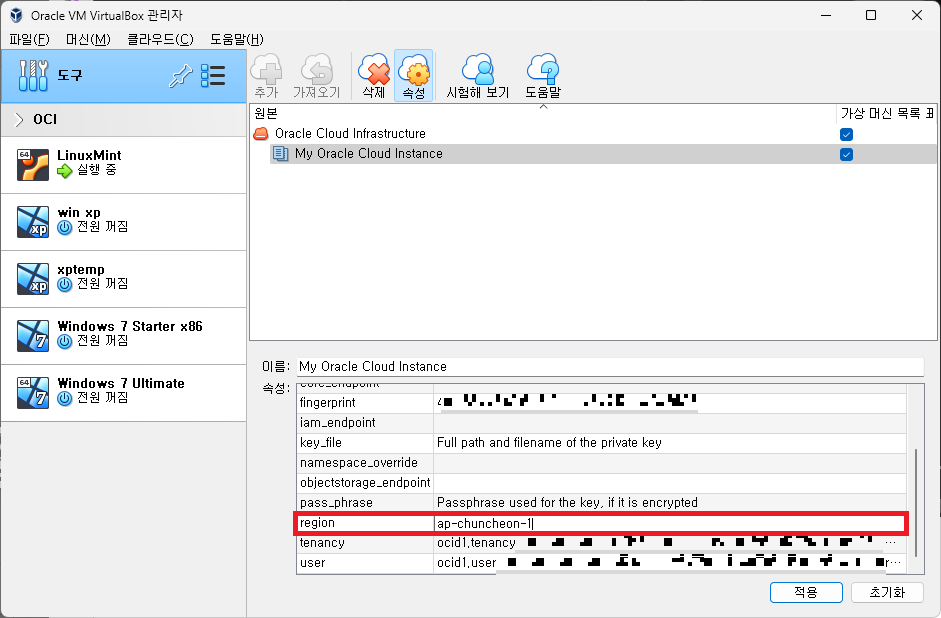Click the 원본 column header
941x618 pixels.
(x=543, y=113)
